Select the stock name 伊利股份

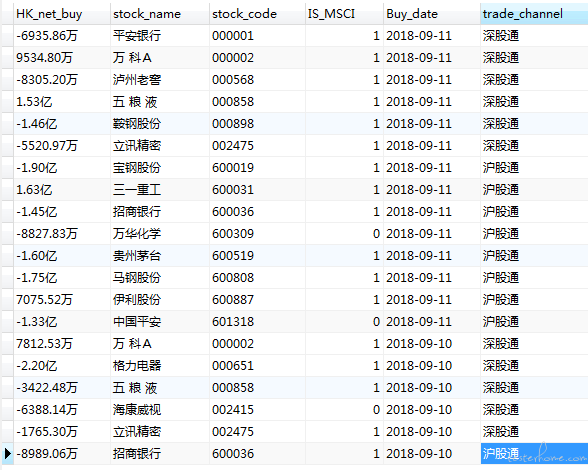[137, 300]
